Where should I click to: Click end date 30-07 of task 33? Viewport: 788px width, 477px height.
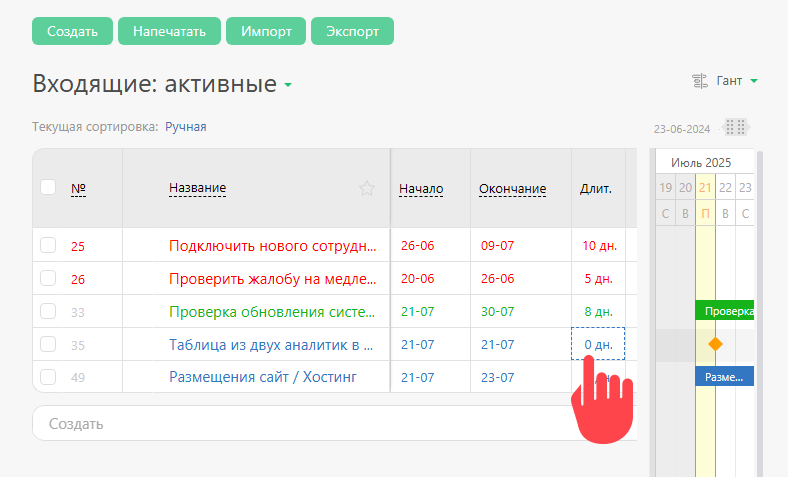pyautogui.click(x=498, y=312)
